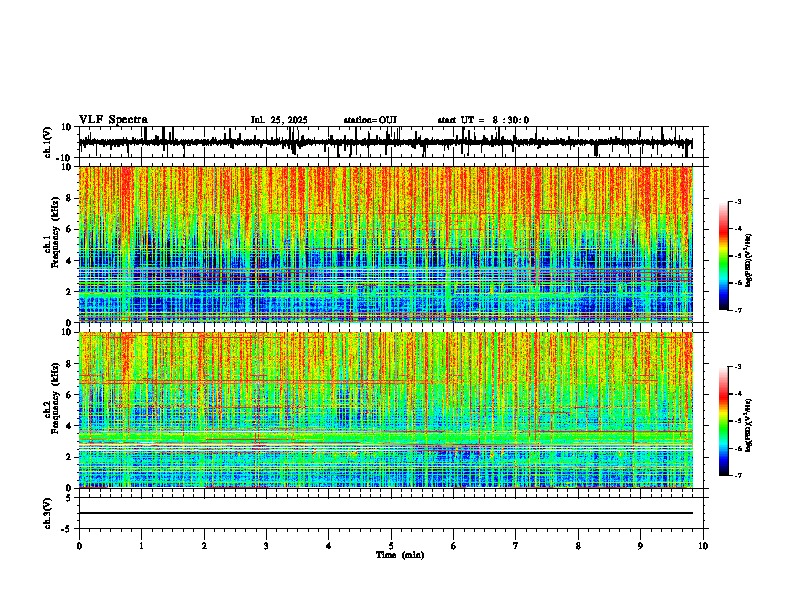Click time axis tick label "4"

tap(329, 546)
